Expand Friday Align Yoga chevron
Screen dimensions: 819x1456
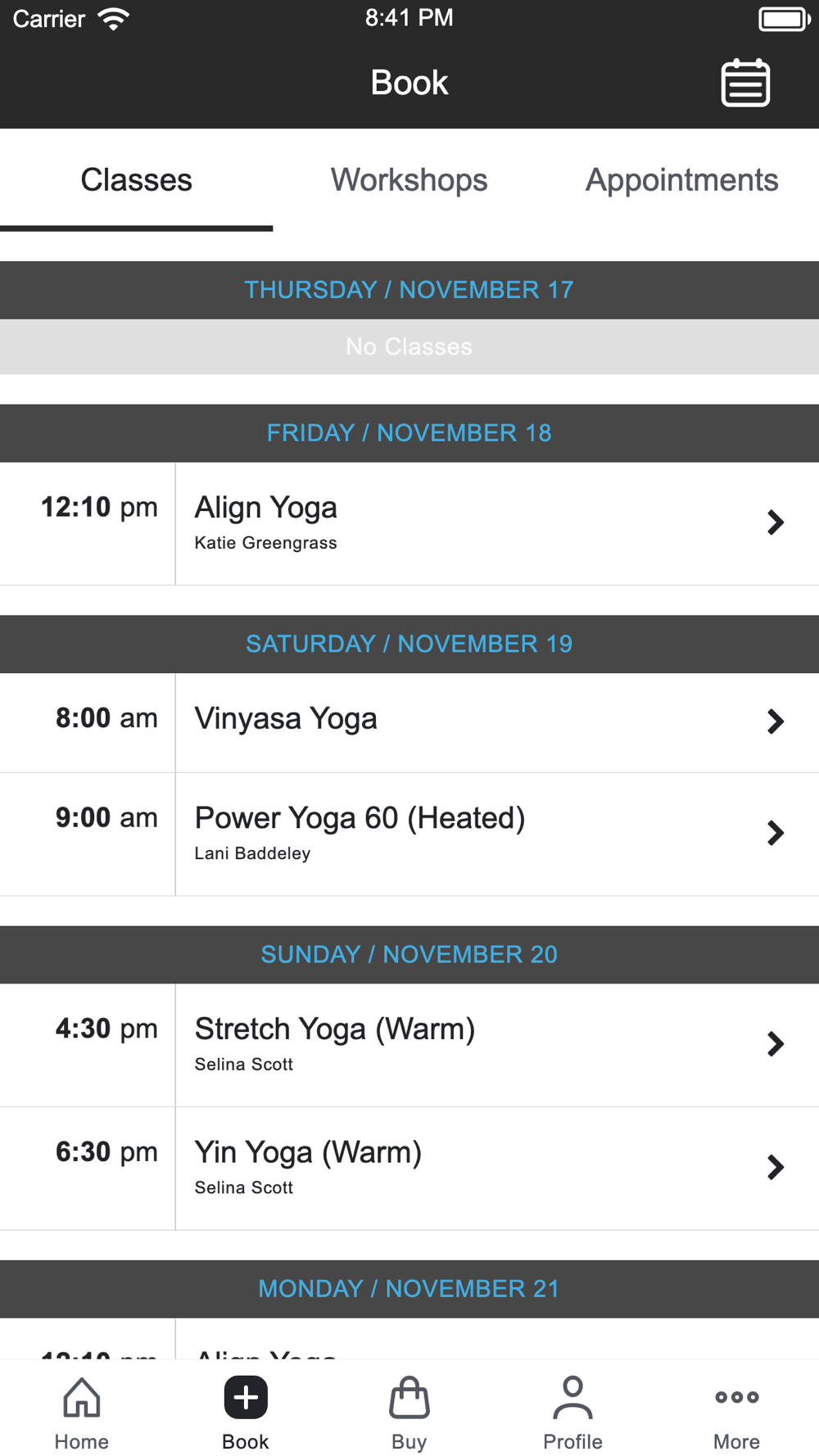click(775, 522)
